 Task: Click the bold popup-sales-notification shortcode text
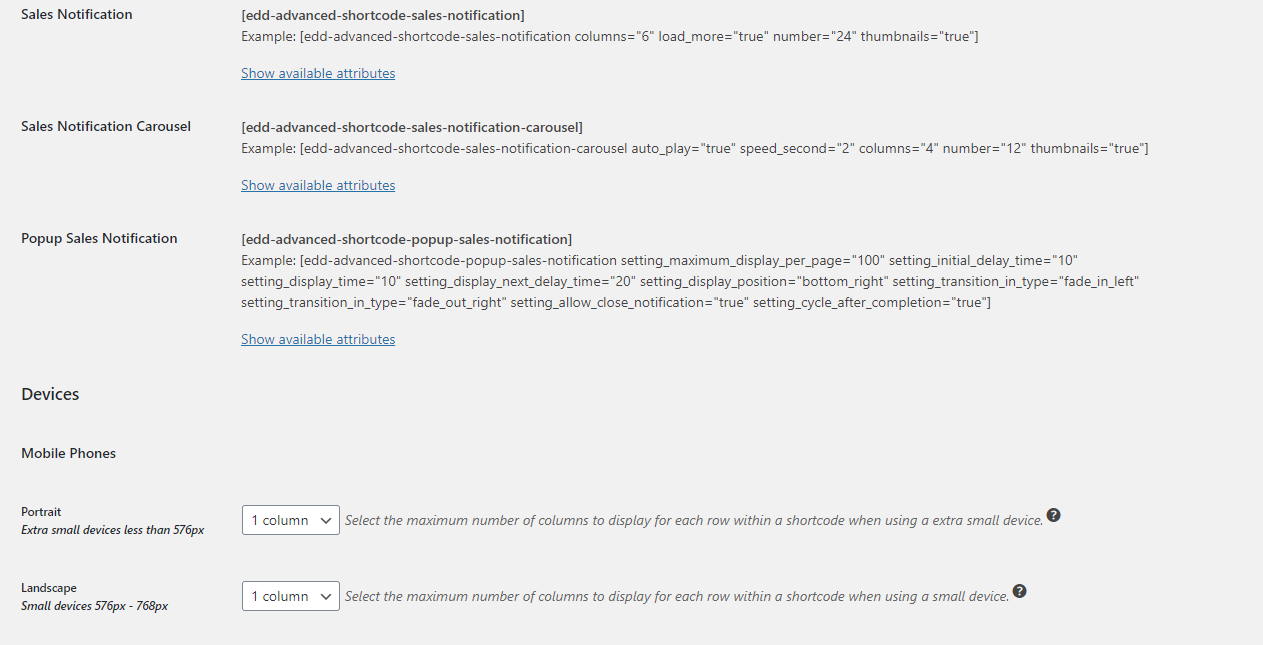(x=407, y=239)
